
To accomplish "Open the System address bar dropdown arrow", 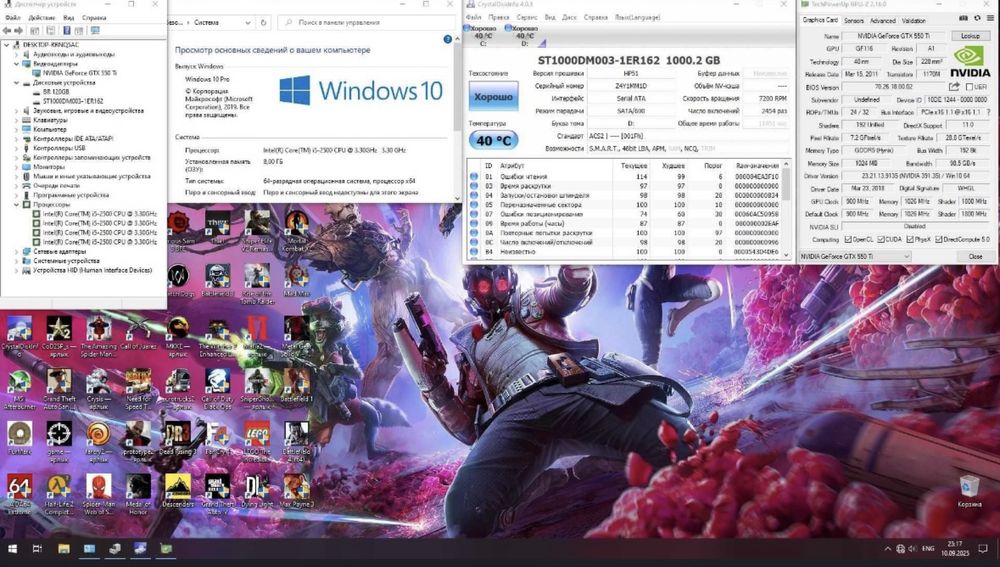I will [x=247, y=22].
